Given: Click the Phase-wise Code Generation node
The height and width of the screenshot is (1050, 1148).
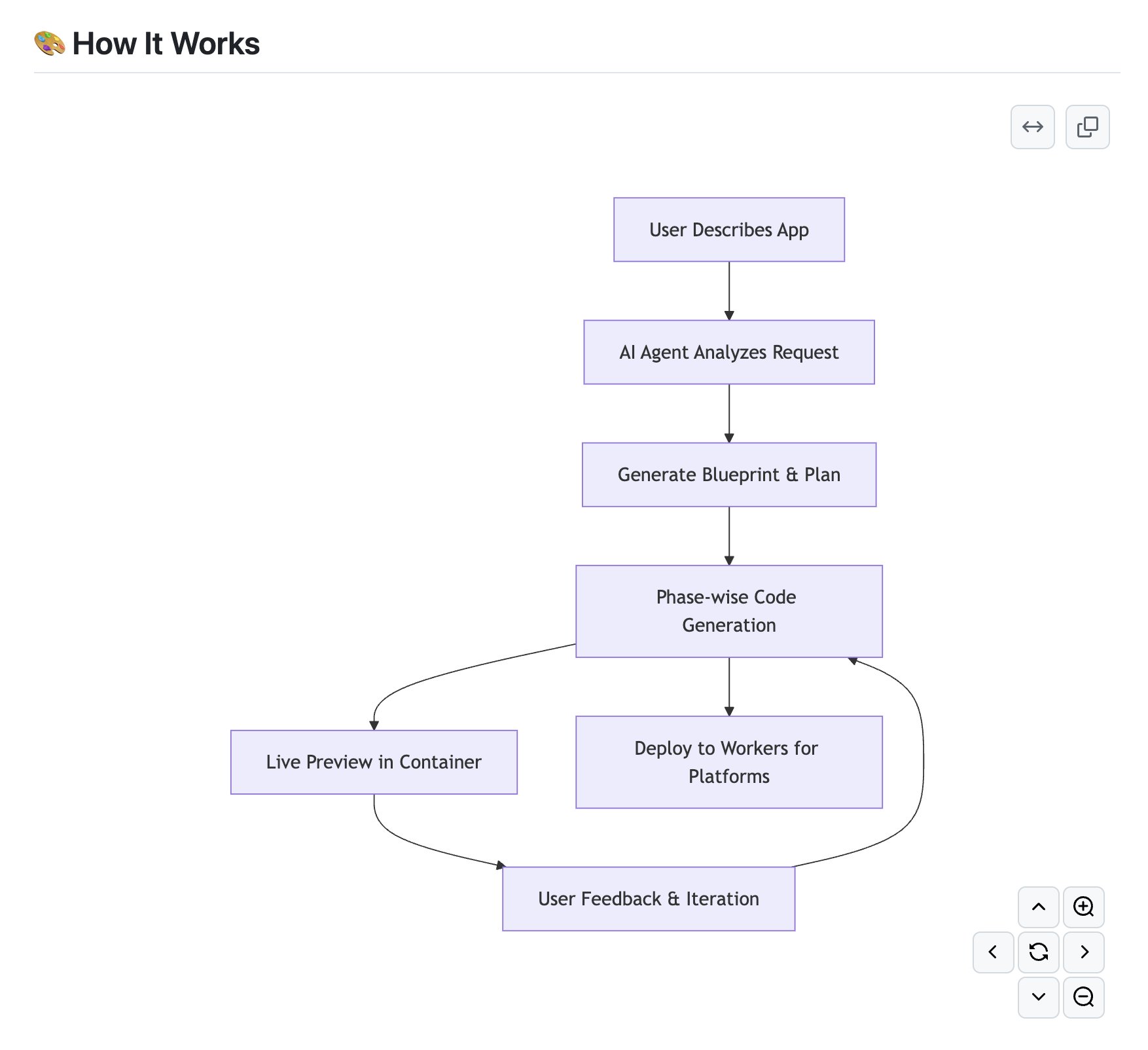Looking at the screenshot, I should [728, 611].
